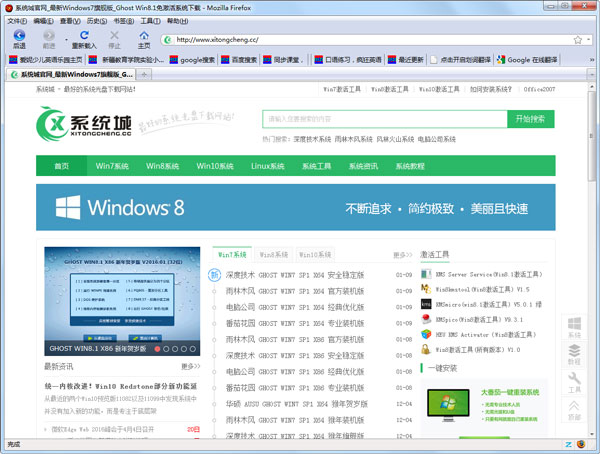The image size is (600, 454).
Task: Switch to the Win8系统 list tab
Action: [274, 254]
